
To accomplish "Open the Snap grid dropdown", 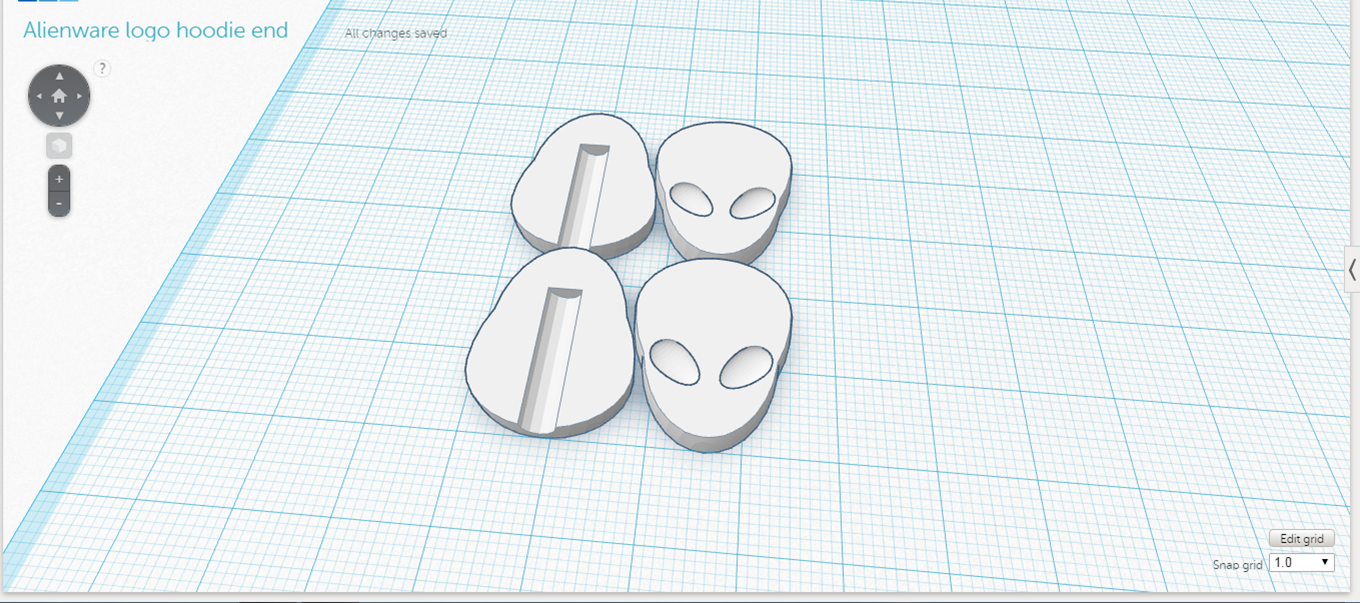I will tap(1301, 562).
